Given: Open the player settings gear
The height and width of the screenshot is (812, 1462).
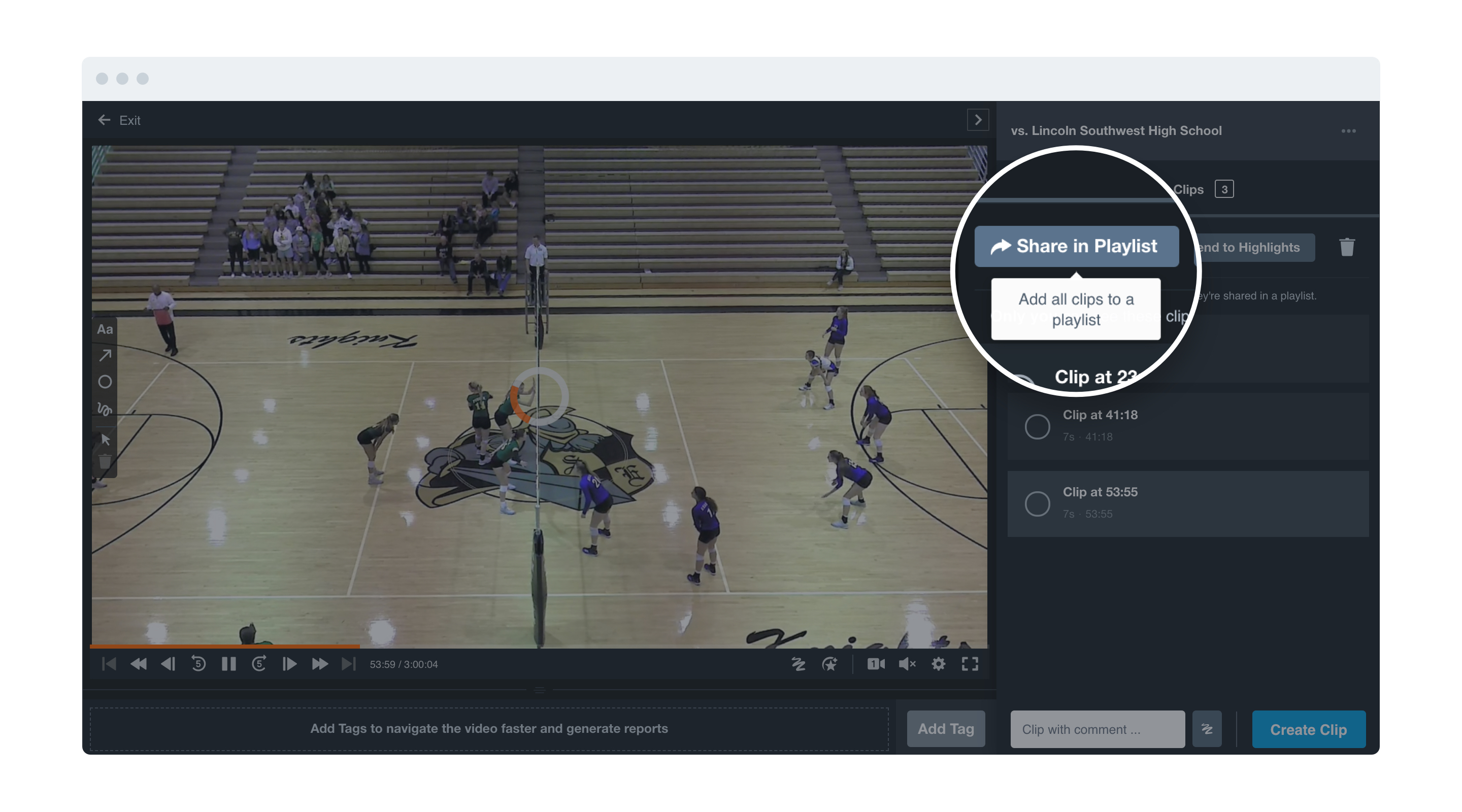Looking at the screenshot, I should click(938, 664).
